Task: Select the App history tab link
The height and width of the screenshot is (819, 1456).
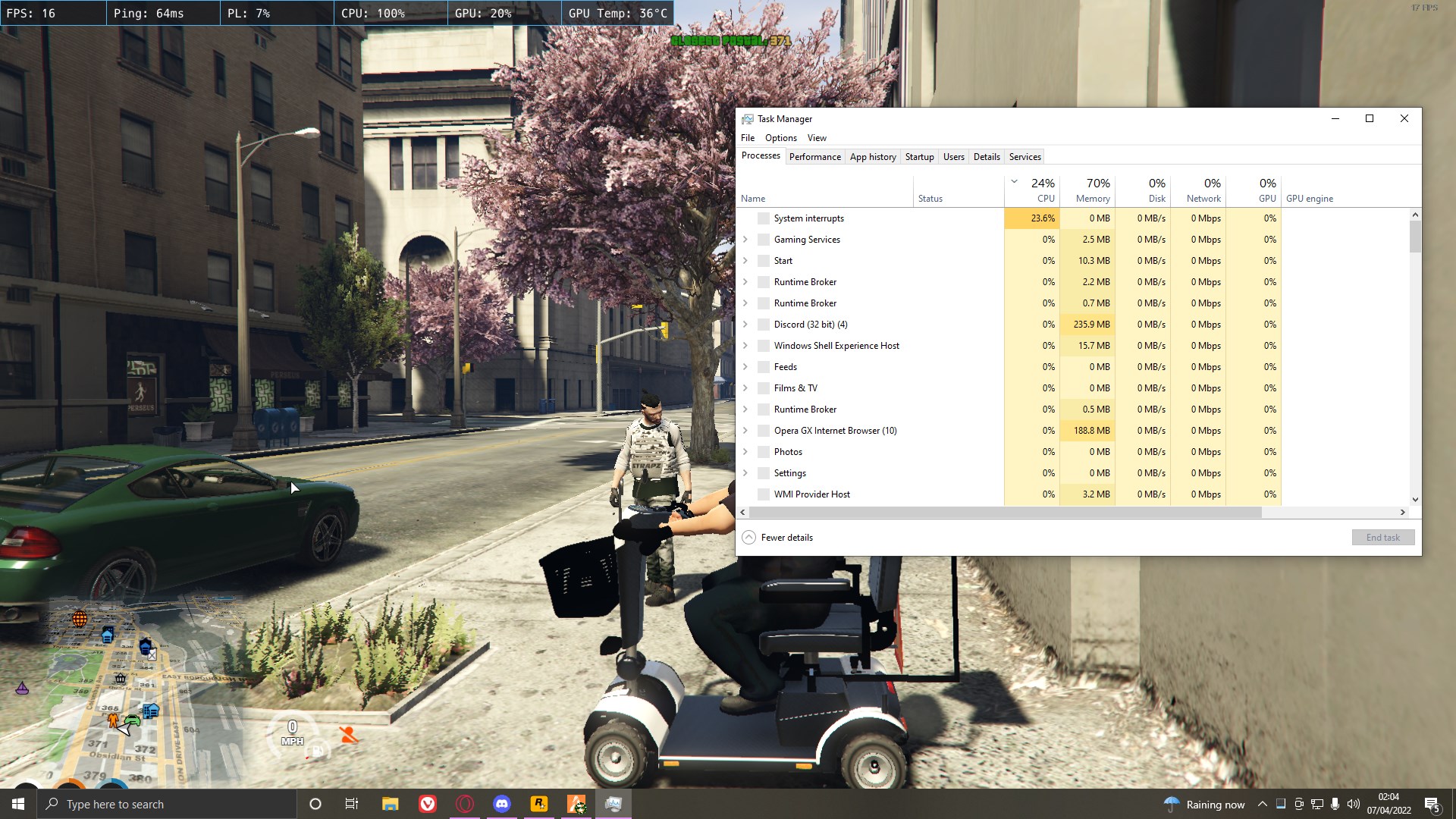Action: pyautogui.click(x=872, y=157)
